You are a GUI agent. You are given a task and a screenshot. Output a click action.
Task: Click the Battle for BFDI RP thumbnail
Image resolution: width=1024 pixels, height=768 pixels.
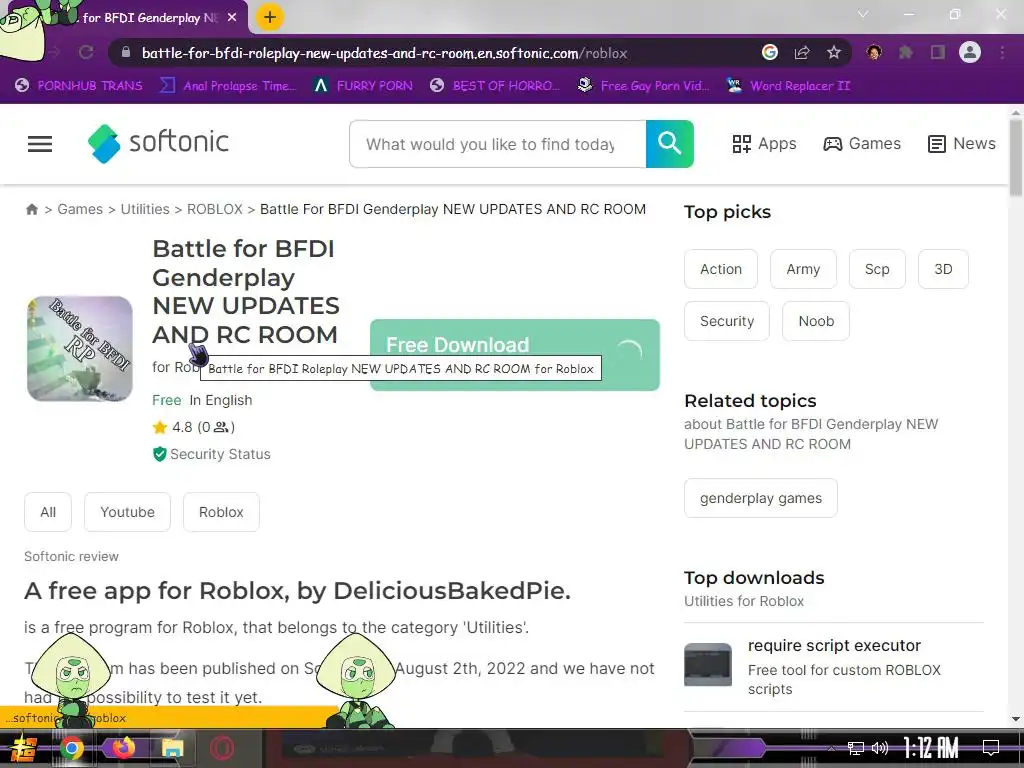[80, 348]
